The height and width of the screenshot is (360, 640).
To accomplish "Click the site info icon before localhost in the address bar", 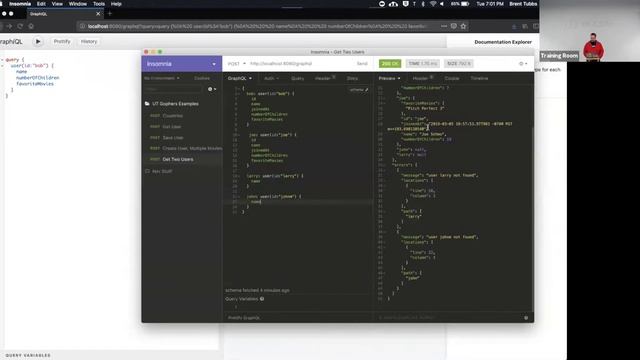I will point(82,26).
